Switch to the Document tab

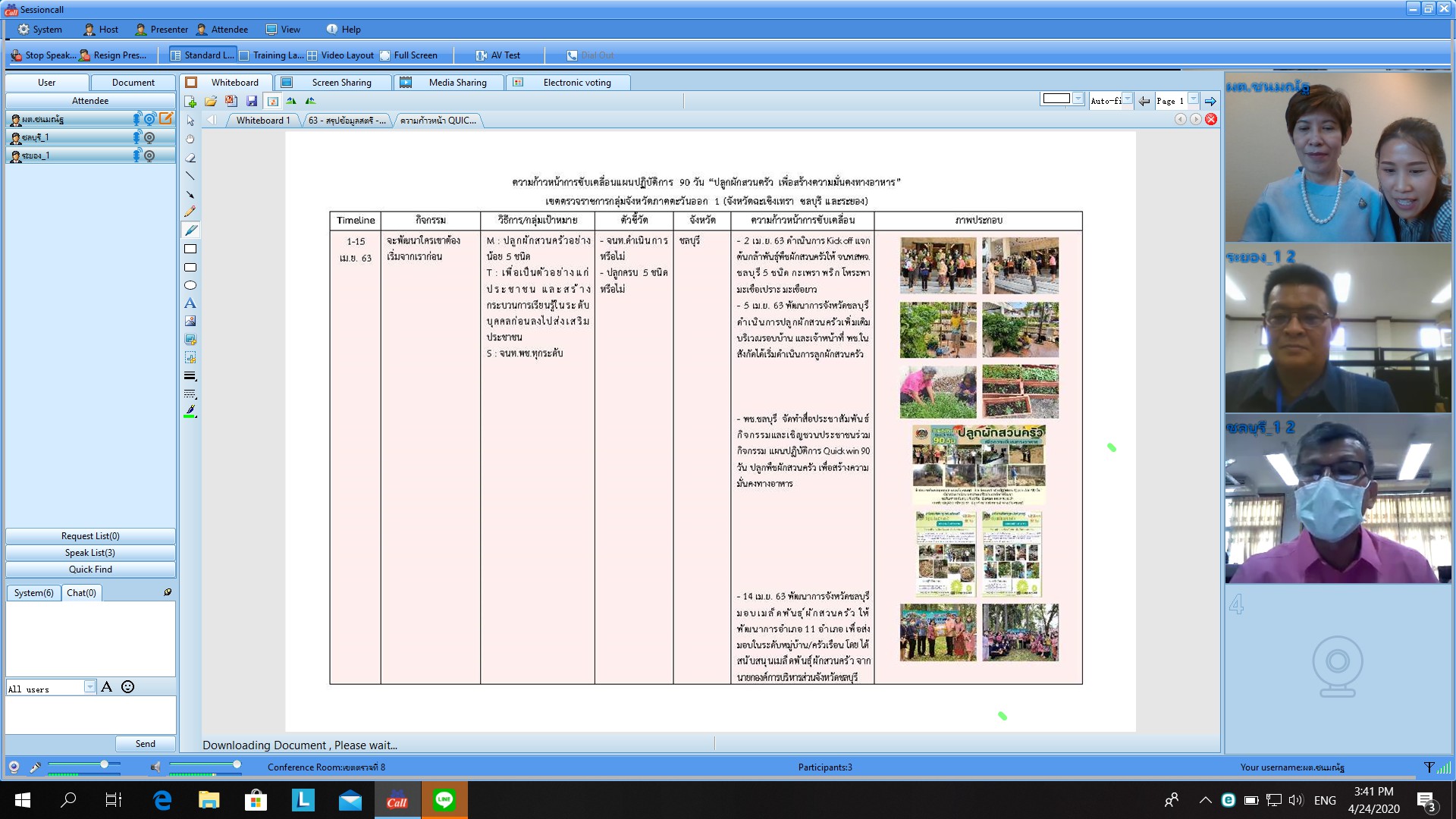coord(133,83)
